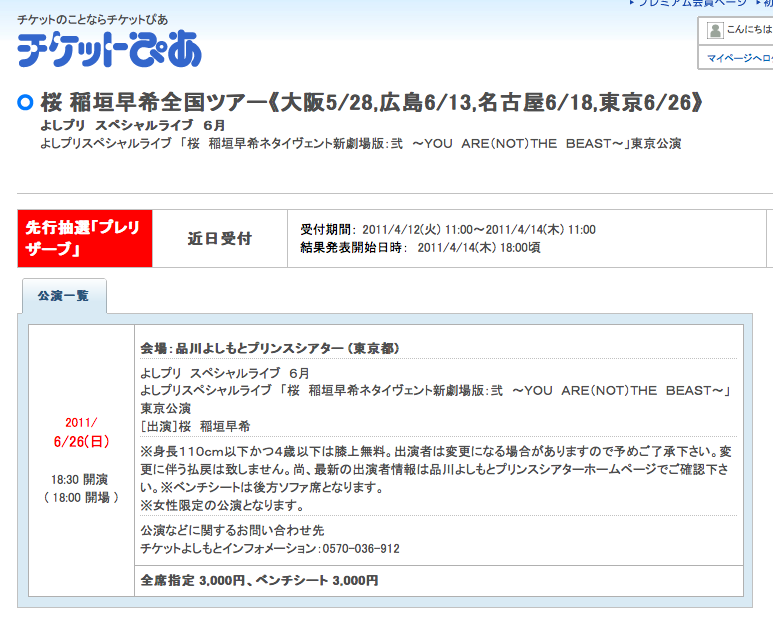Click the red 先行抽選「プレリザーブ」 label
This screenshot has height=622, width=773.
[x=85, y=239]
